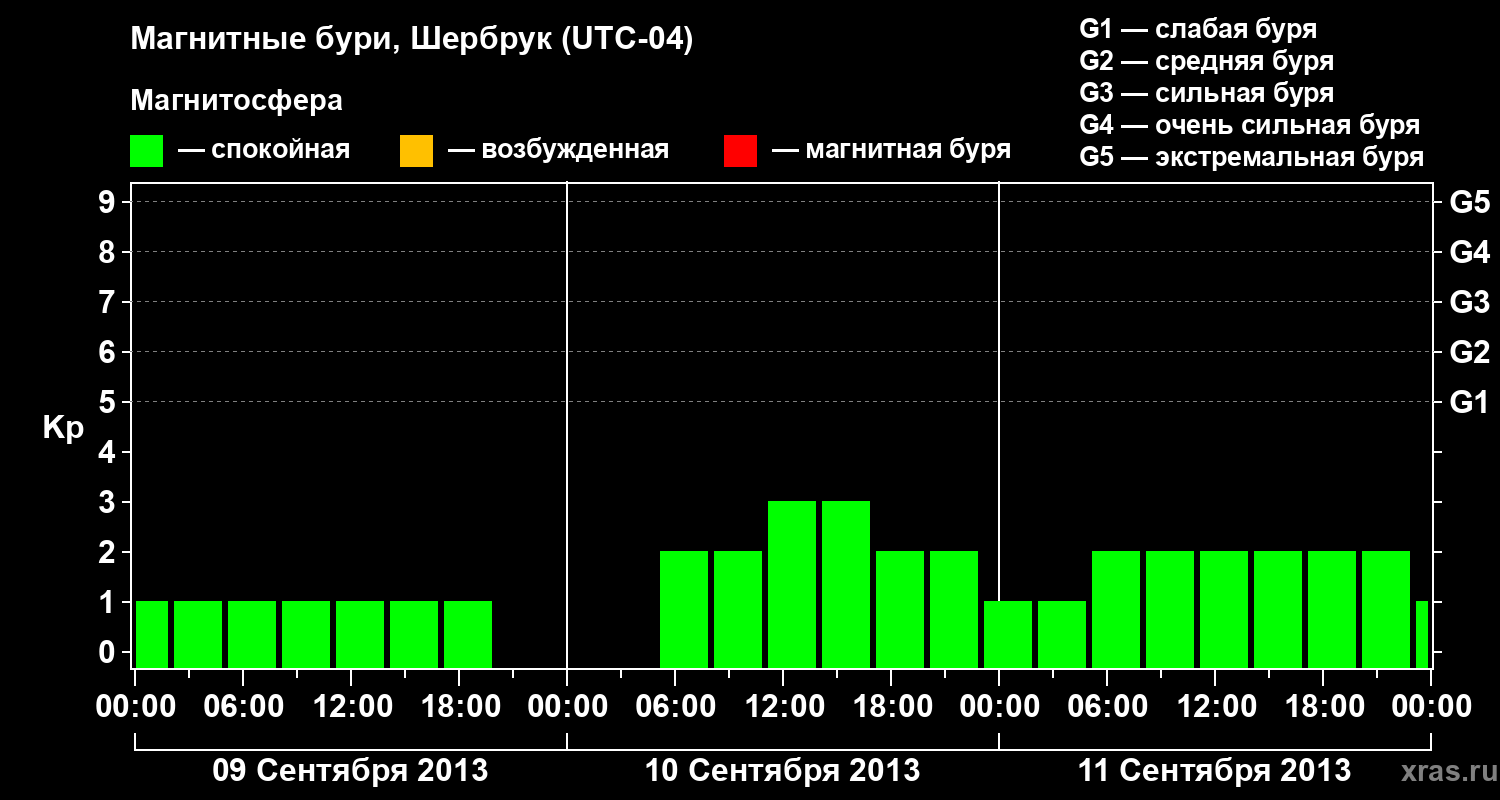Click the narrow last bar of 11 September
1500x800 pixels.
click(1422, 634)
